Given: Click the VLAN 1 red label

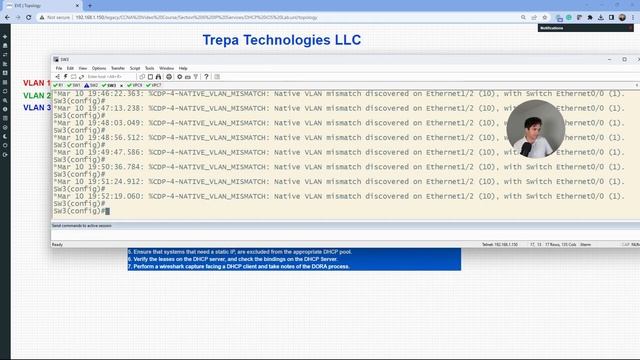Looking at the screenshot, I should pyautogui.click(x=37, y=83).
